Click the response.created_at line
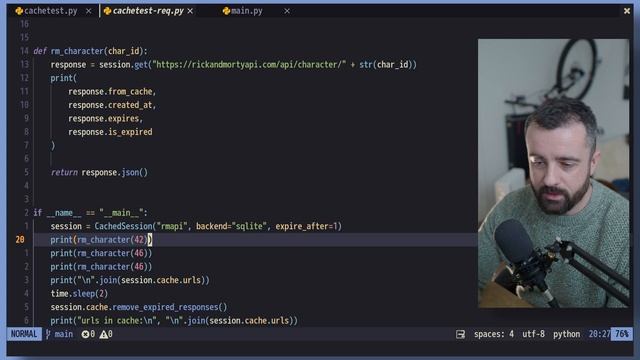 pyautogui.click(x=112, y=105)
